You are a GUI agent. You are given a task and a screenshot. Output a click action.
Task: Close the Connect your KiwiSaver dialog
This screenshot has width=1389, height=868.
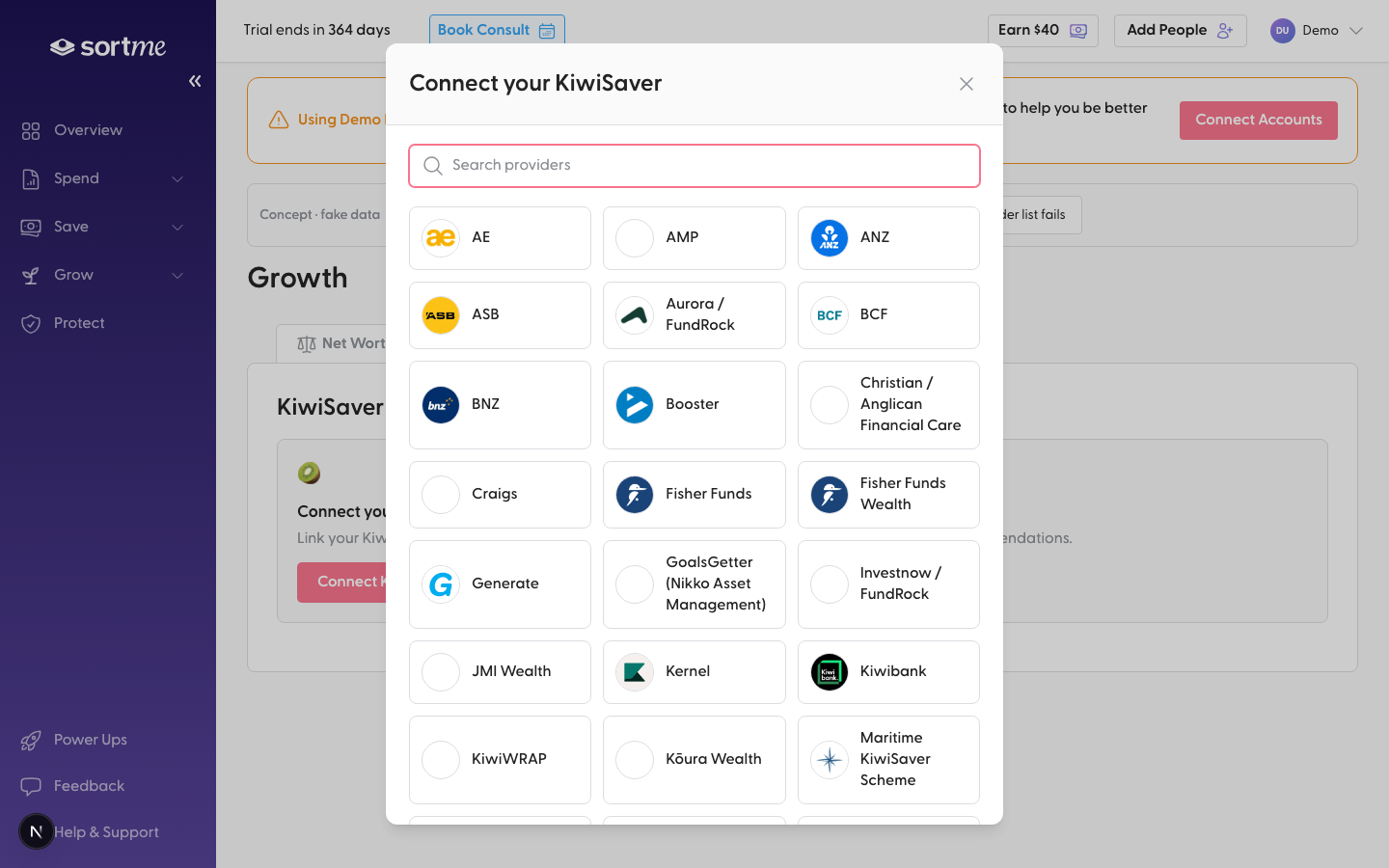[x=967, y=84]
